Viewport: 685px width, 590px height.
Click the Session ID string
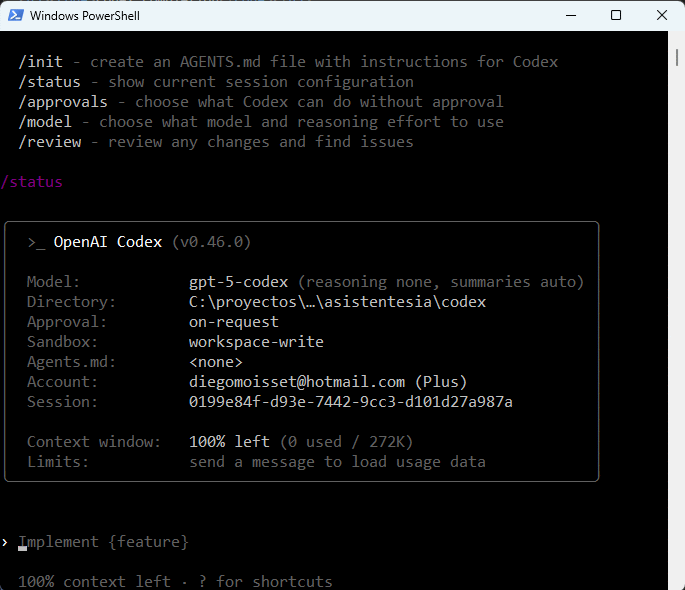point(350,402)
